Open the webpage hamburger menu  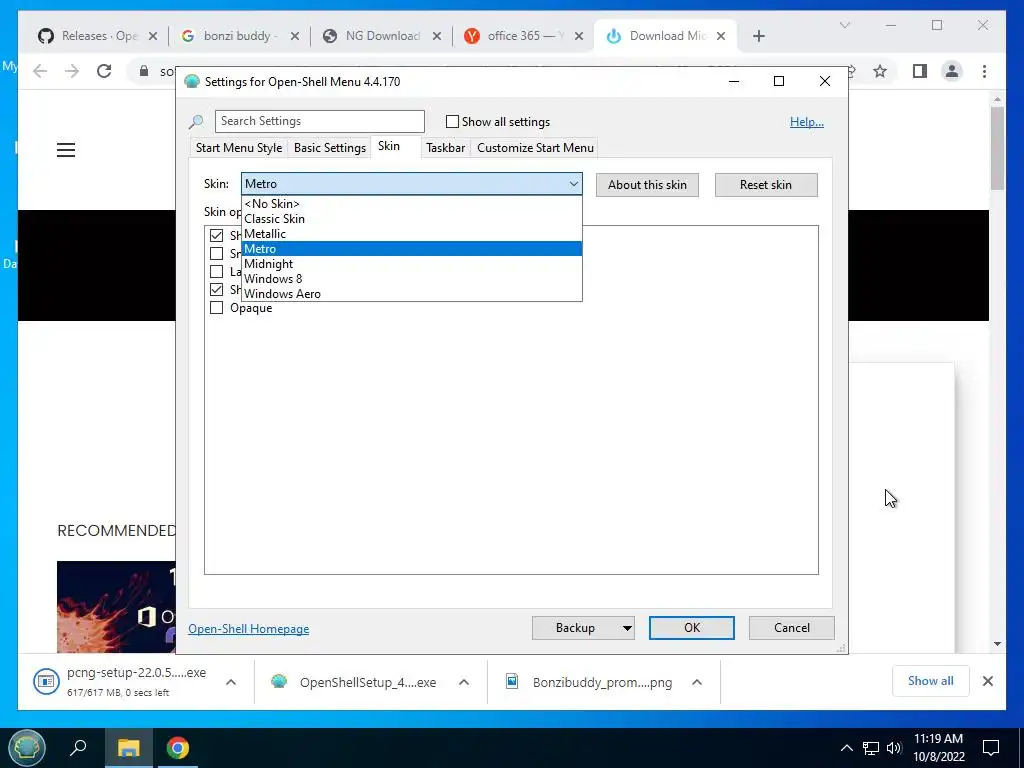pyautogui.click(x=66, y=150)
